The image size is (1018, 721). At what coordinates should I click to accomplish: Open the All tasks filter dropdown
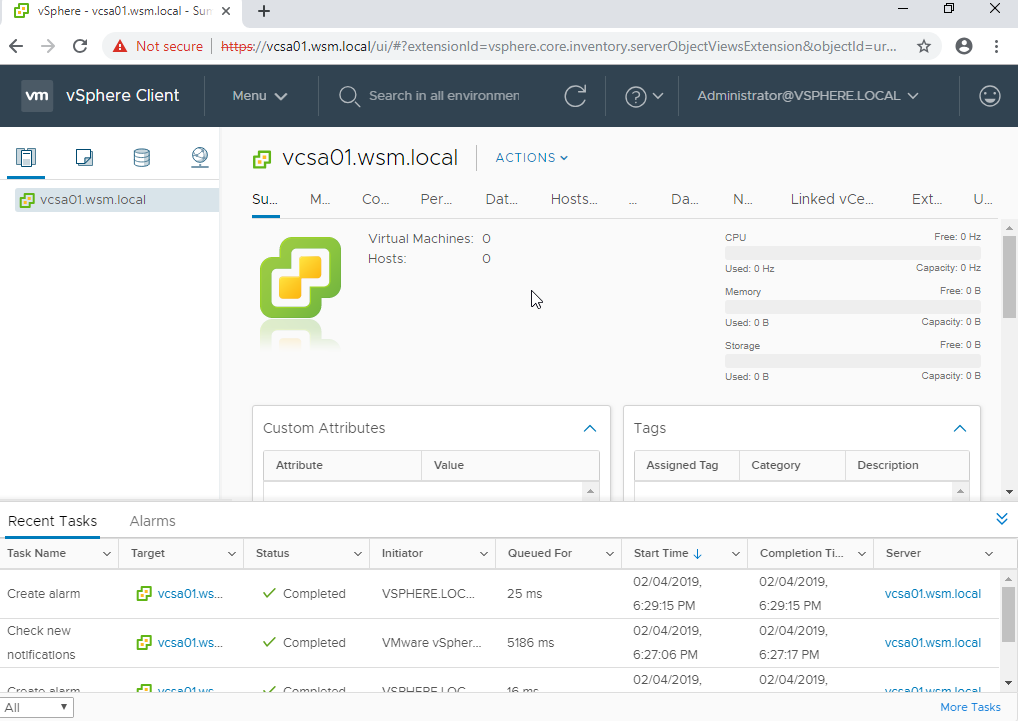point(37,707)
